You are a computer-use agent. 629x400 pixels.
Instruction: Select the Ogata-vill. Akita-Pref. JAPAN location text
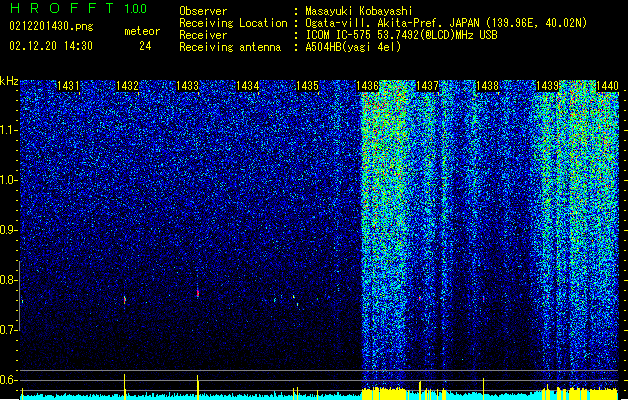tap(446, 23)
